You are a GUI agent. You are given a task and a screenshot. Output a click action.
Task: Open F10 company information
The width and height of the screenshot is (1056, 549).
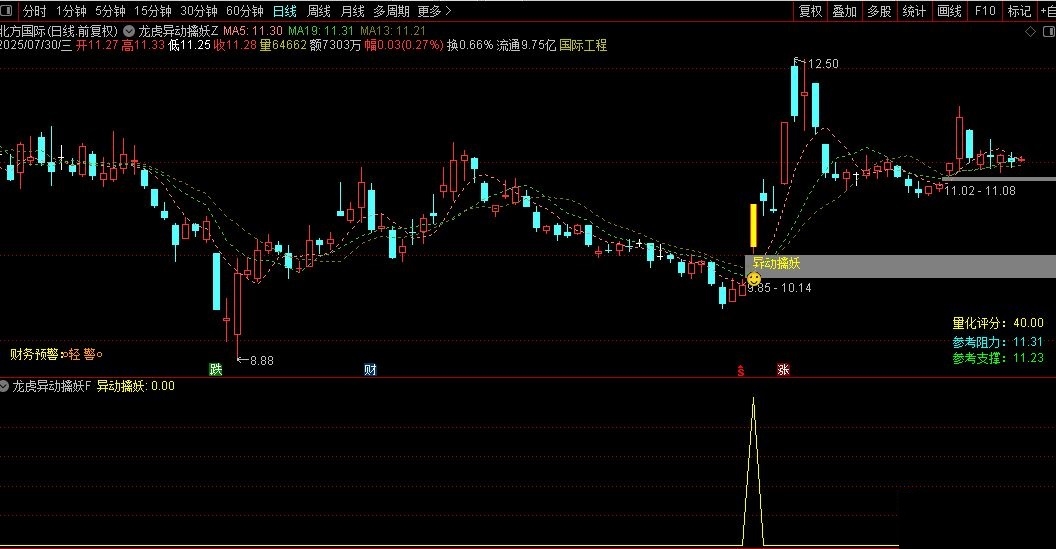pos(985,11)
